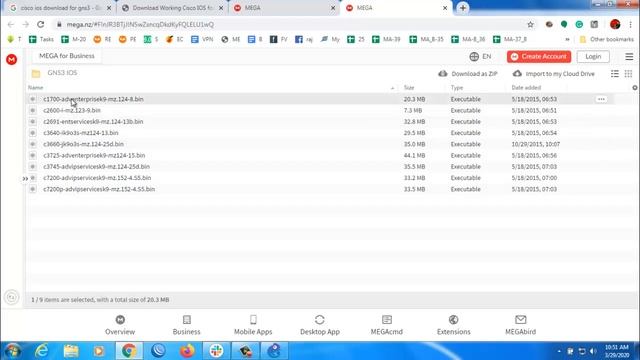Click Import to my Cloud Drive
Image resolution: width=640 pixels, height=360 pixels.
pyautogui.click(x=554, y=74)
